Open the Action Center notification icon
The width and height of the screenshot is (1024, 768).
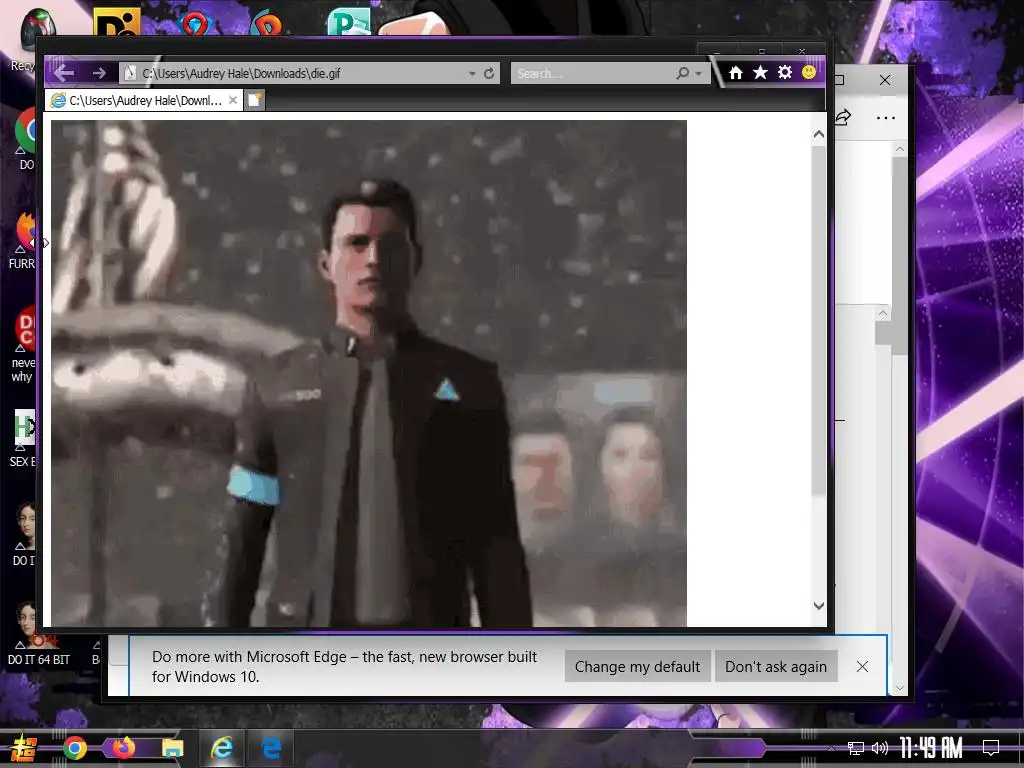(x=991, y=748)
